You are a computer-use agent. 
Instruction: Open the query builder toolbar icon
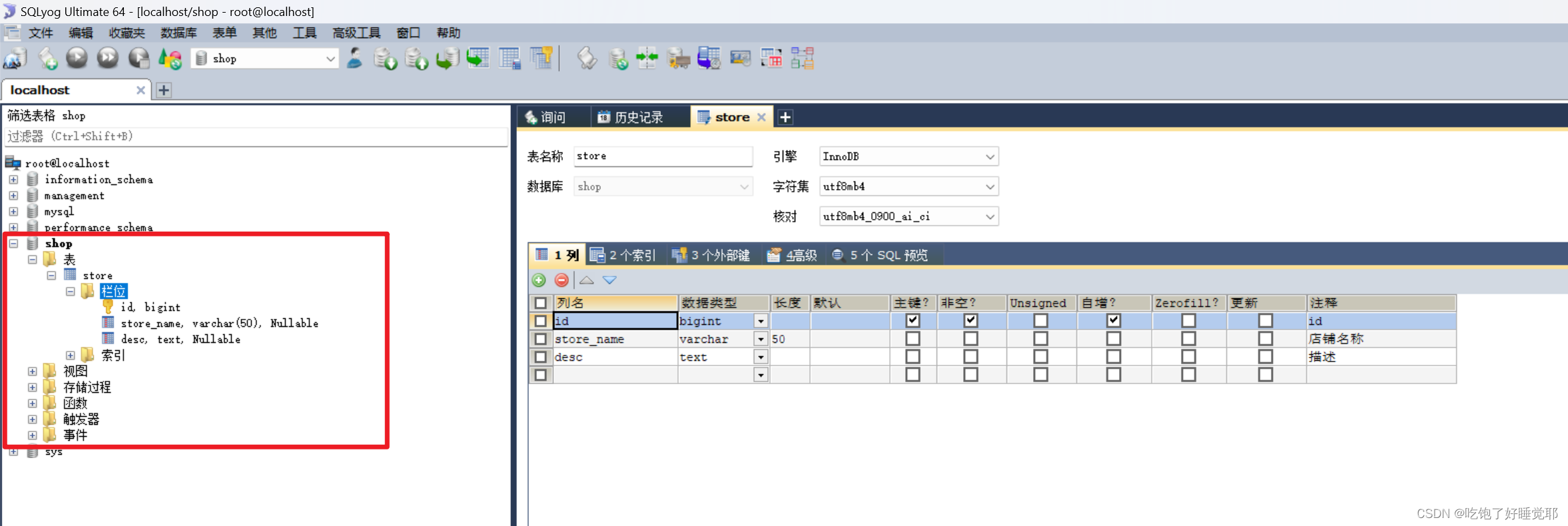[x=771, y=59]
